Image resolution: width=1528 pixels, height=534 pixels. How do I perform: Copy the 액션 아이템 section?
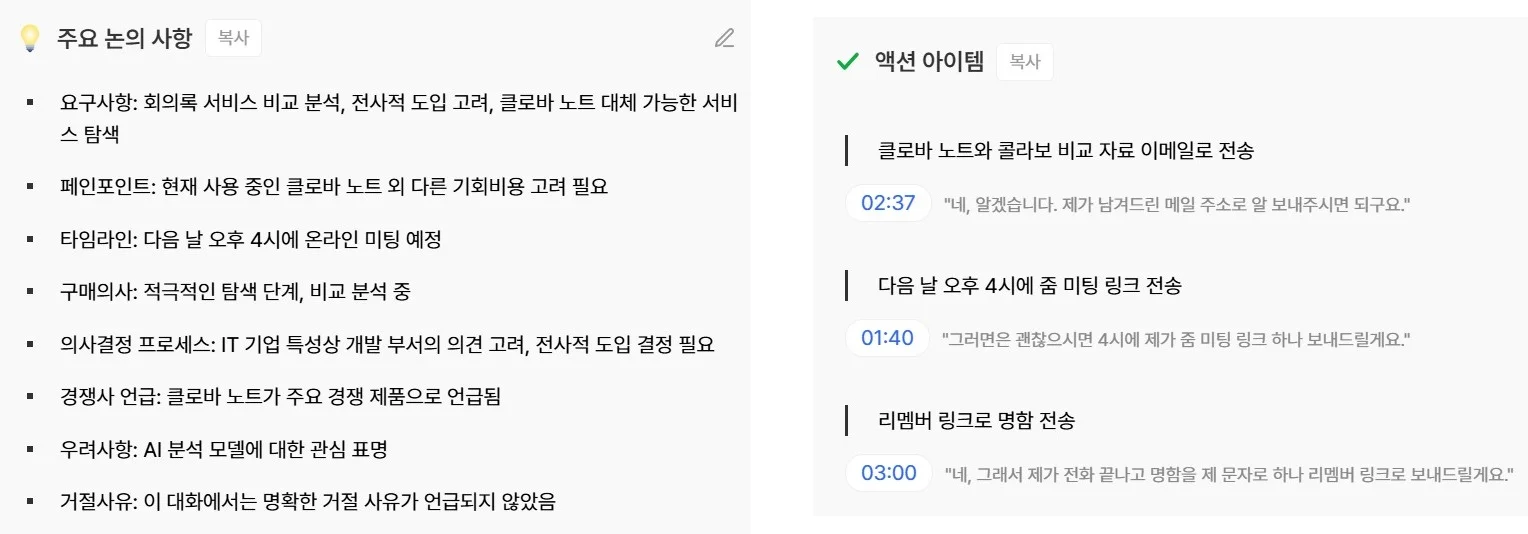point(1024,62)
